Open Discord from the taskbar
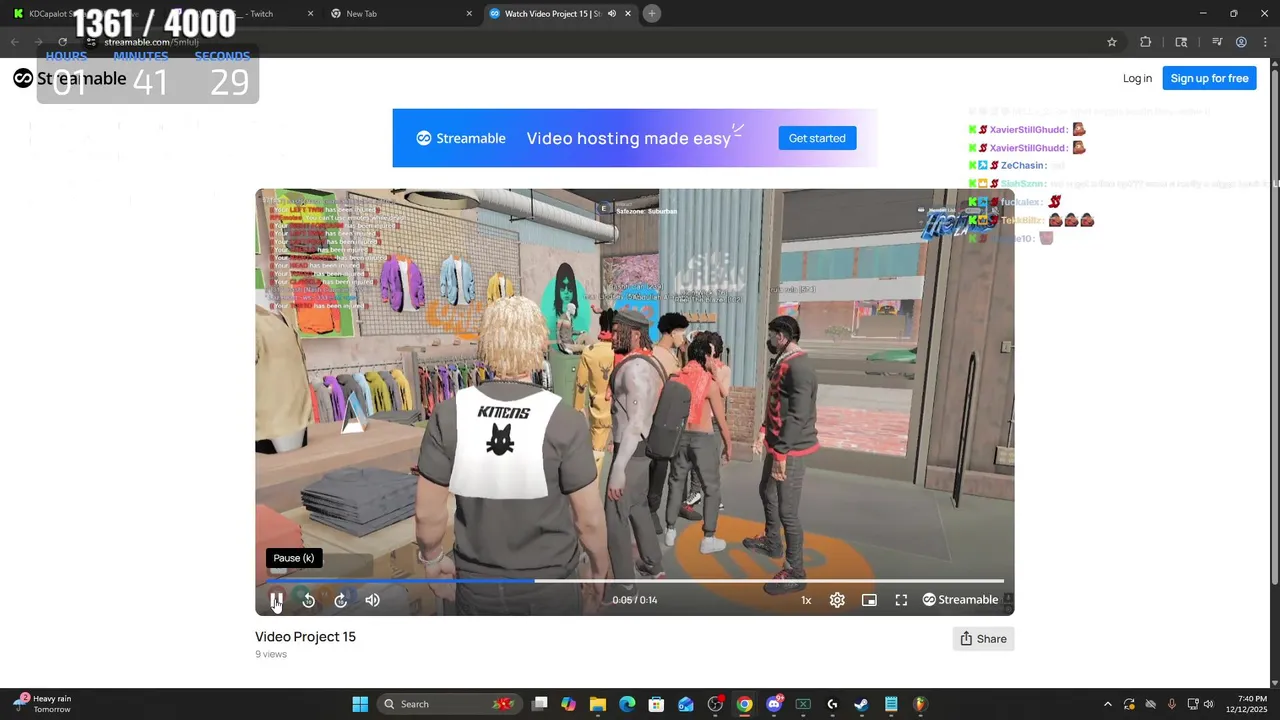1280x720 pixels. [x=774, y=704]
